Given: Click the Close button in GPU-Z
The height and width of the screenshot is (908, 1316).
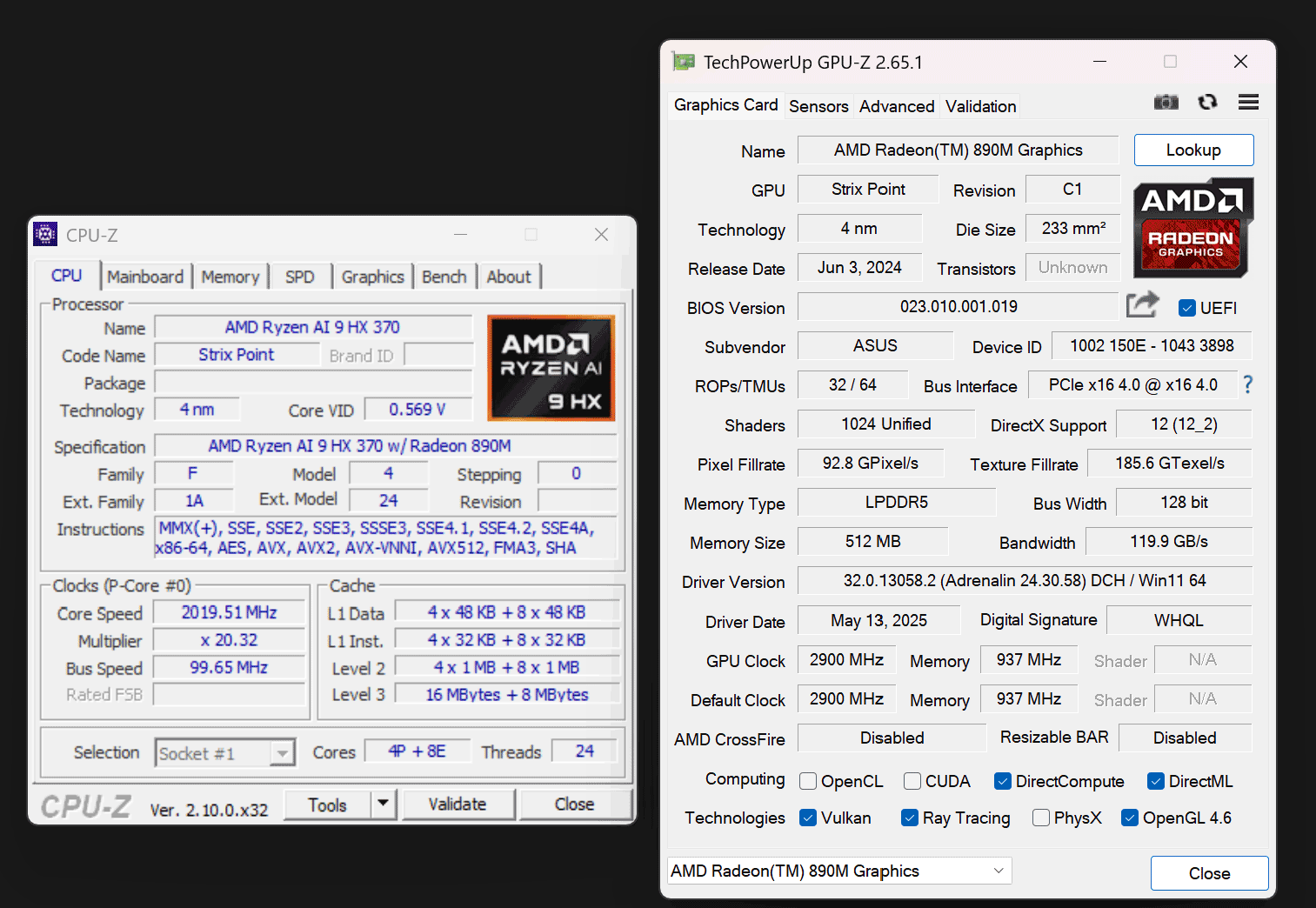Looking at the screenshot, I should coord(1209,873).
